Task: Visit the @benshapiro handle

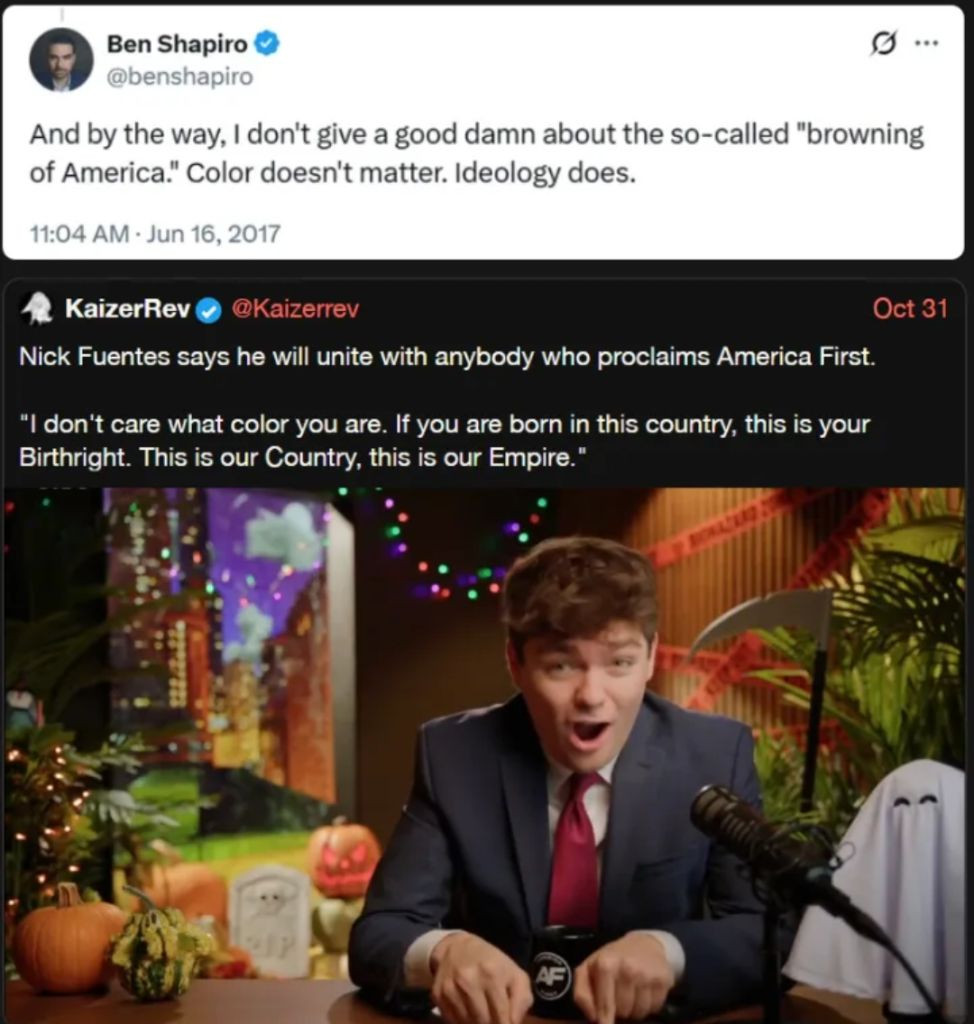Action: click(x=180, y=76)
